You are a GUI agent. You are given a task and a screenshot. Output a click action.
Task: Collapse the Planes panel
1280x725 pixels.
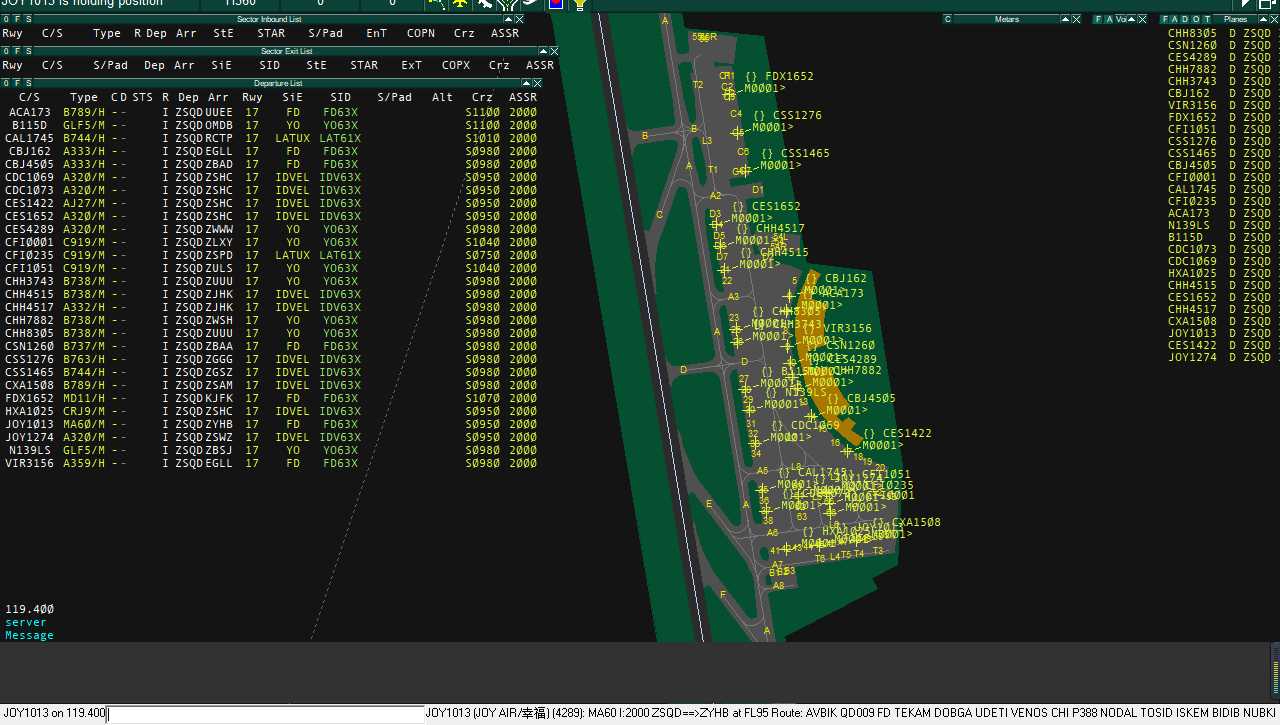pyautogui.click(x=1263, y=19)
